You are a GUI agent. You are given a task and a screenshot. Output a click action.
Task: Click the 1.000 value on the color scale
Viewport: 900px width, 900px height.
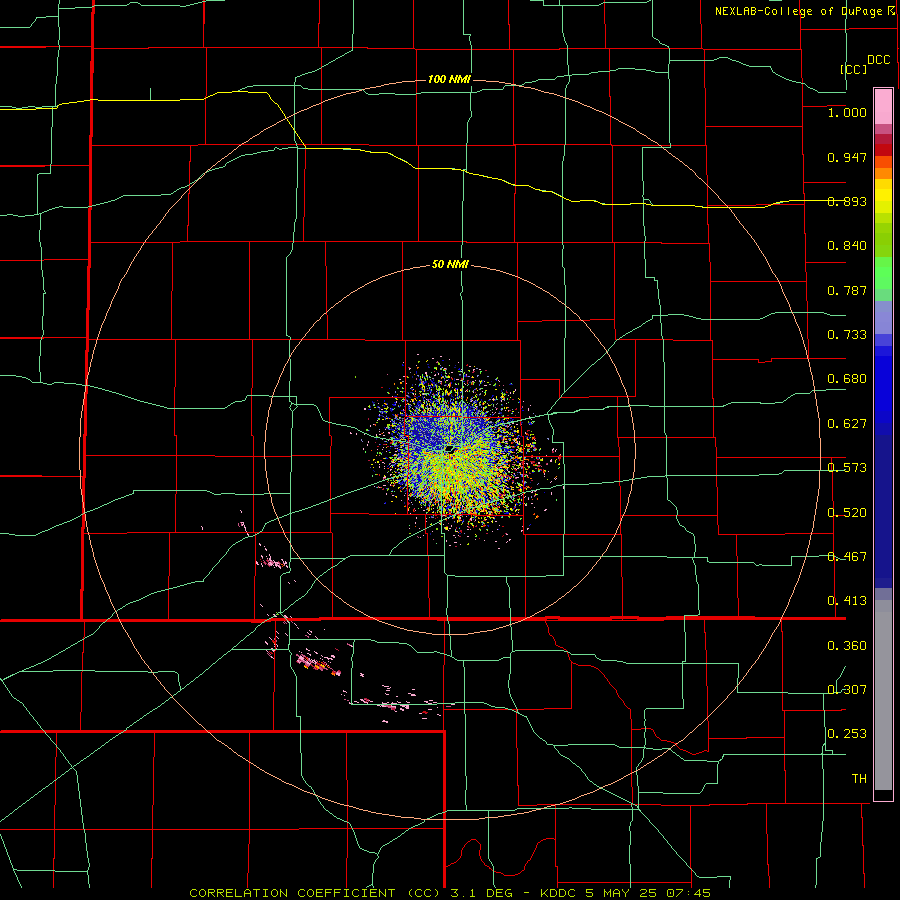click(847, 112)
